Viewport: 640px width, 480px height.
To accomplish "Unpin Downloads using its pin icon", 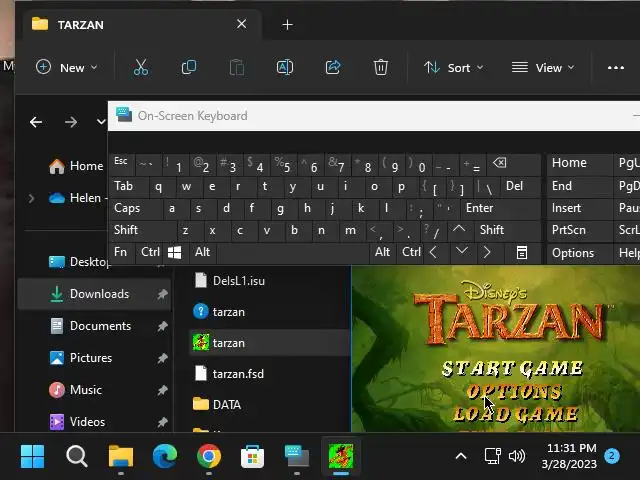I will [x=162, y=294].
